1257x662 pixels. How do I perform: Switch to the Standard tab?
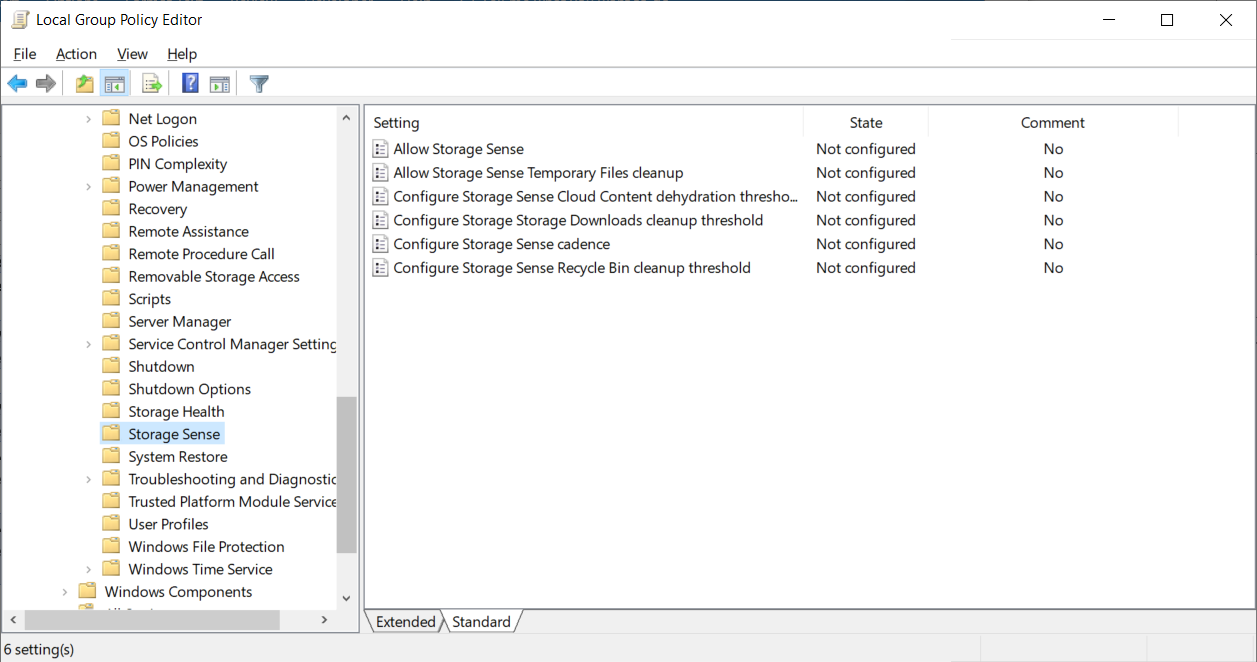tap(481, 622)
